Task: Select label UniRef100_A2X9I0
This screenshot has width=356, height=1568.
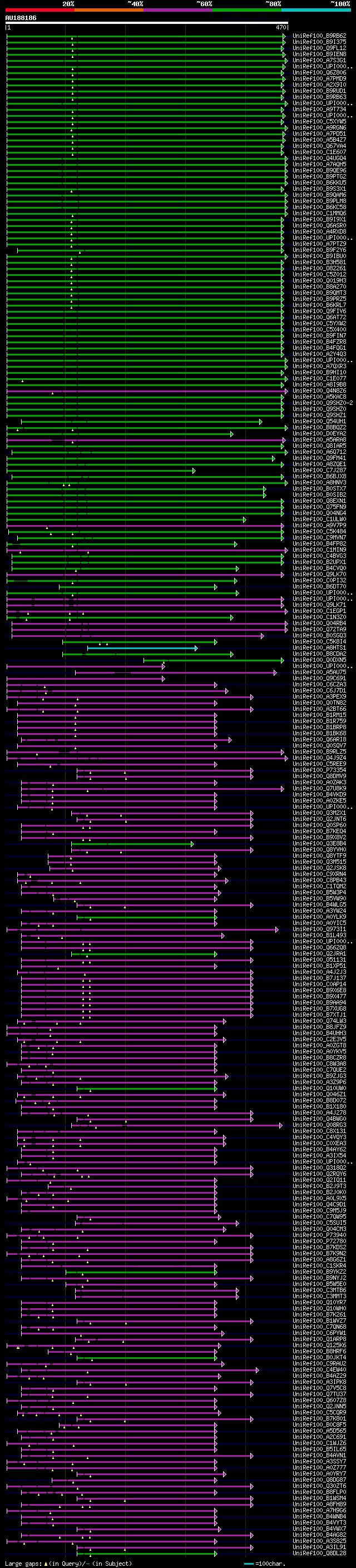Action: click(319, 85)
